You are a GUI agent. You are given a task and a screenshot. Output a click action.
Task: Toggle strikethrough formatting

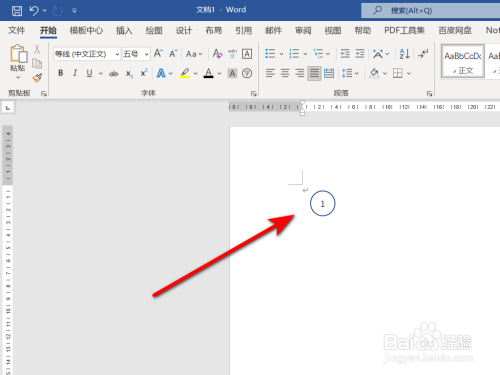(114, 73)
